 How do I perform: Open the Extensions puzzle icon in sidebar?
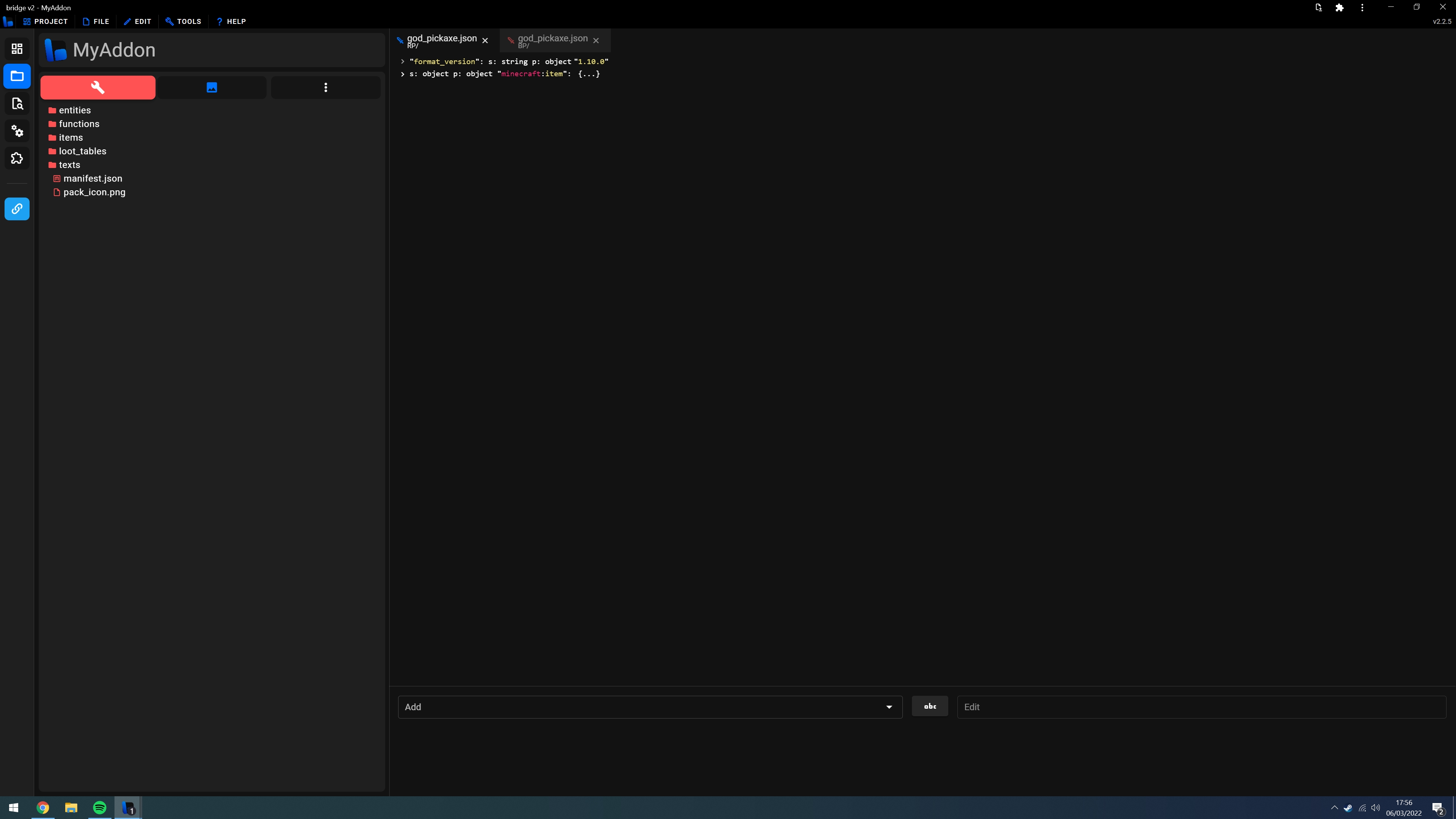coord(17,158)
